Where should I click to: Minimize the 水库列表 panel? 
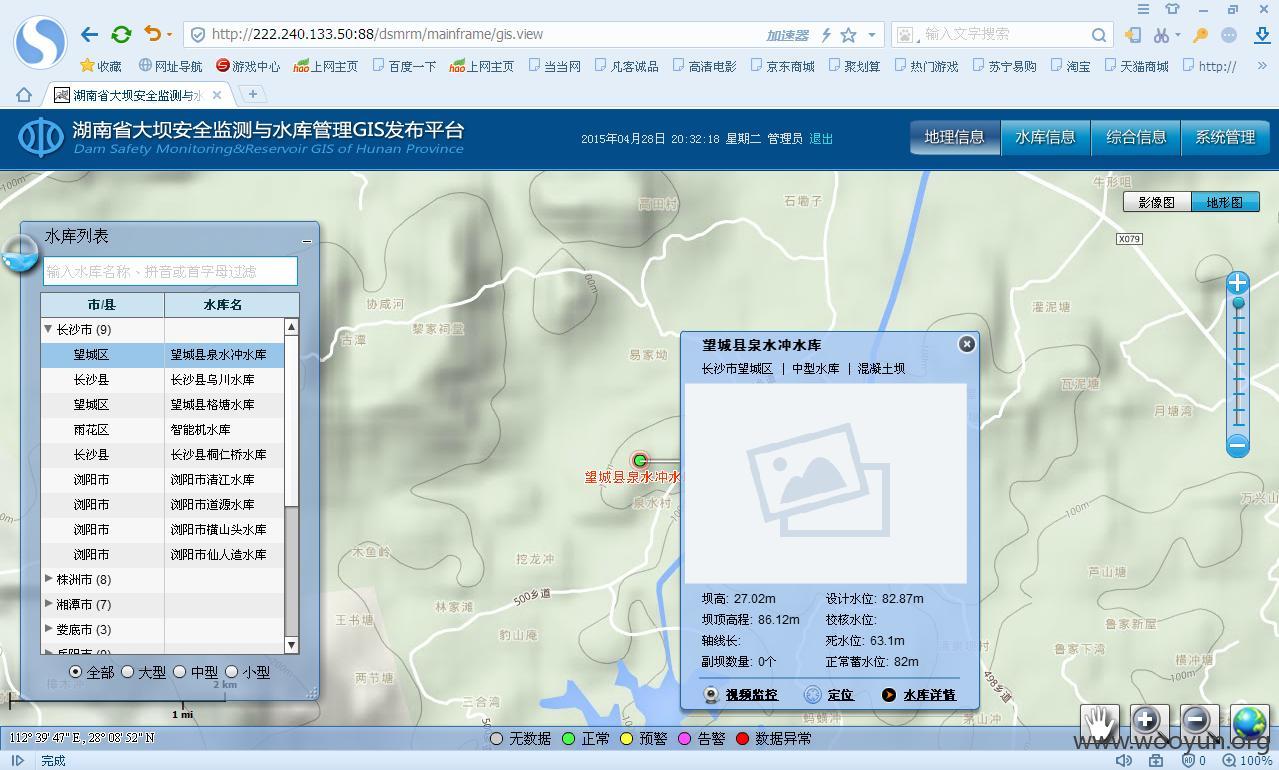pyautogui.click(x=307, y=240)
